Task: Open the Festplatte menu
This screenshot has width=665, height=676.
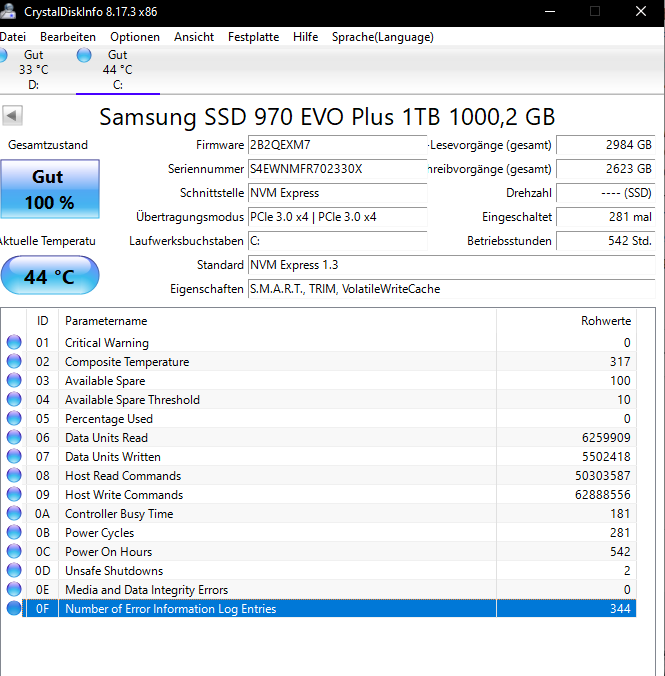Action: coord(254,37)
